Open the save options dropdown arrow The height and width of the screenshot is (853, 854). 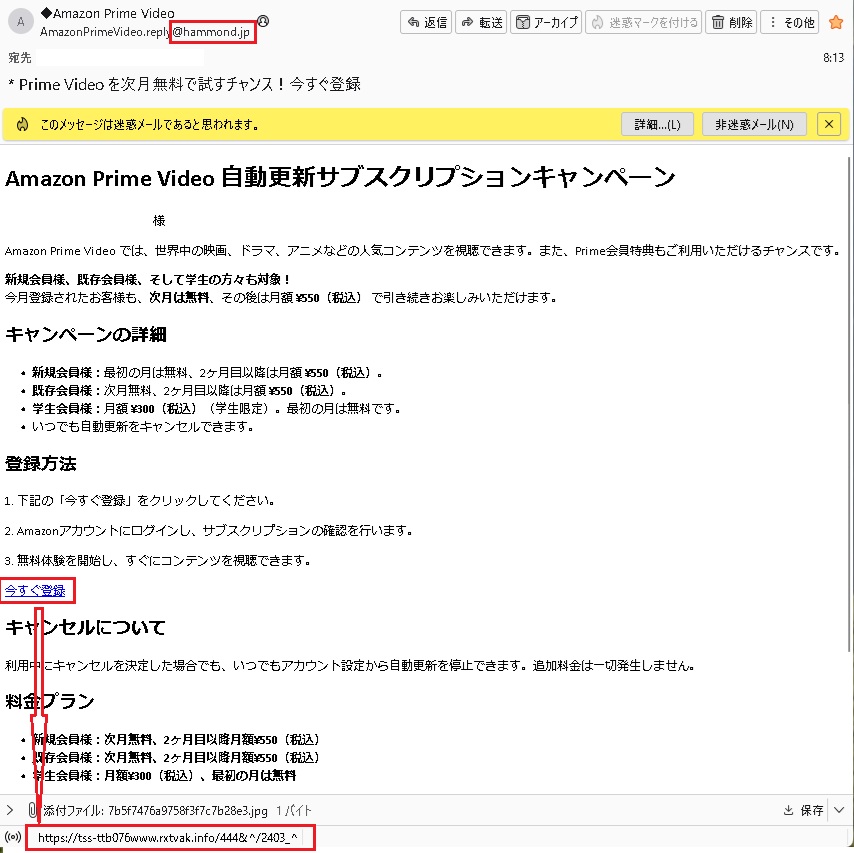point(839,810)
